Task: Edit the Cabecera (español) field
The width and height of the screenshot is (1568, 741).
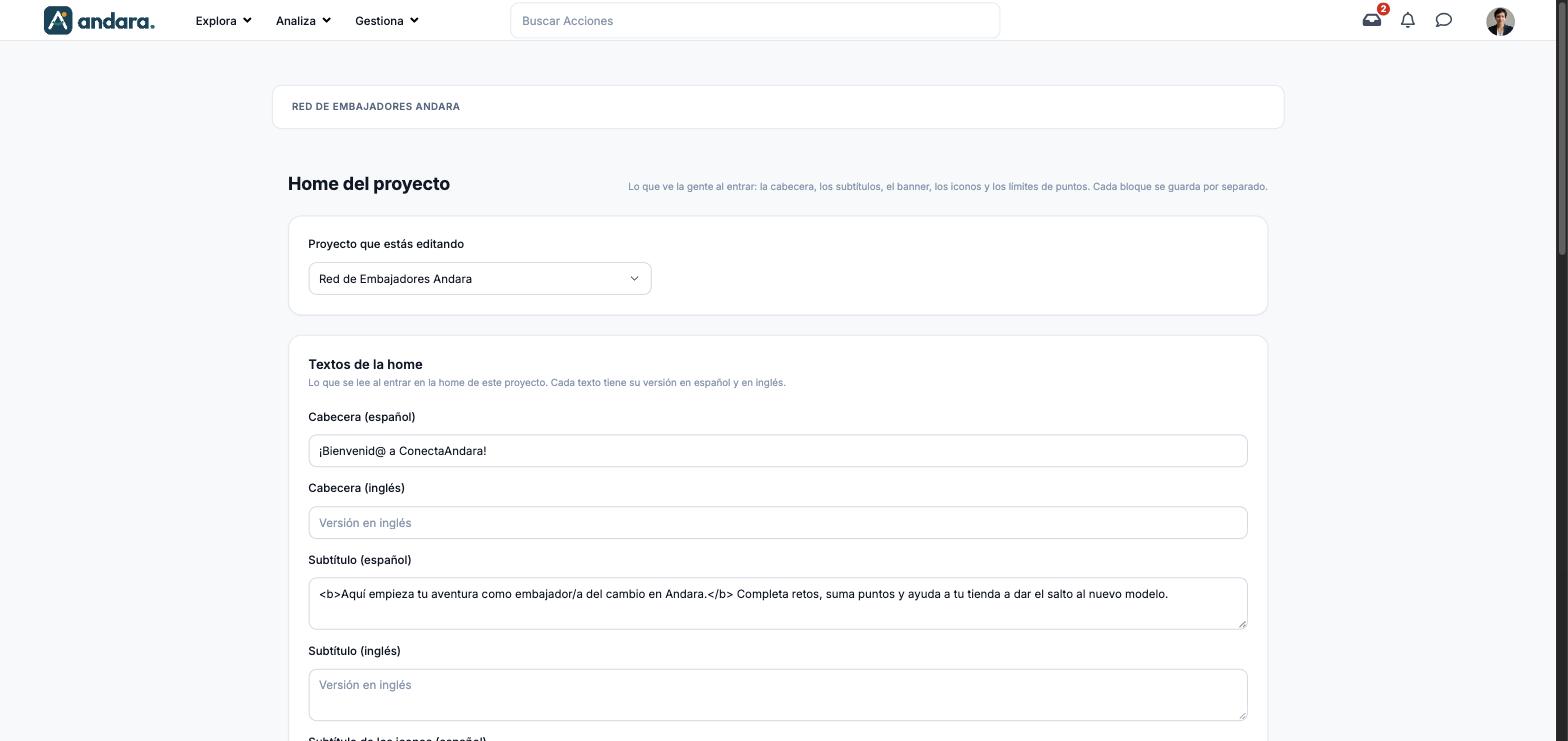Action: tap(778, 451)
